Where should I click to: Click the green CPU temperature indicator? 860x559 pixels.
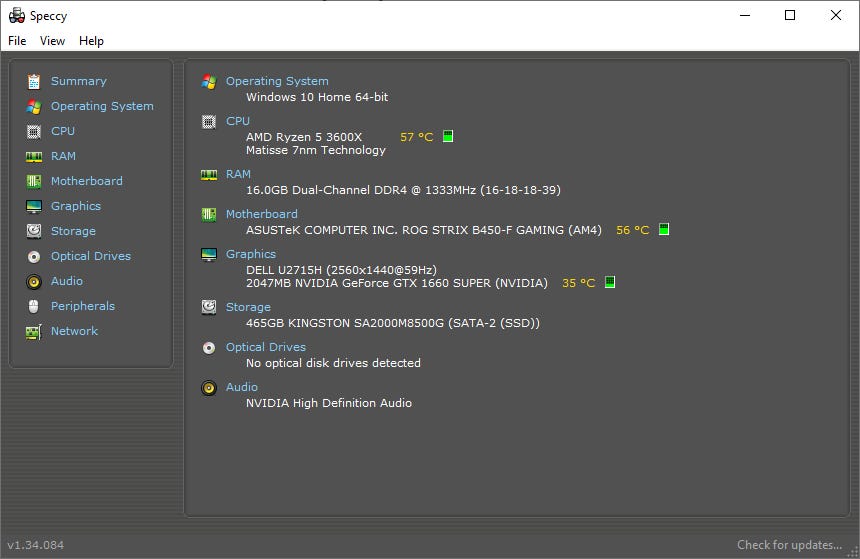point(448,136)
